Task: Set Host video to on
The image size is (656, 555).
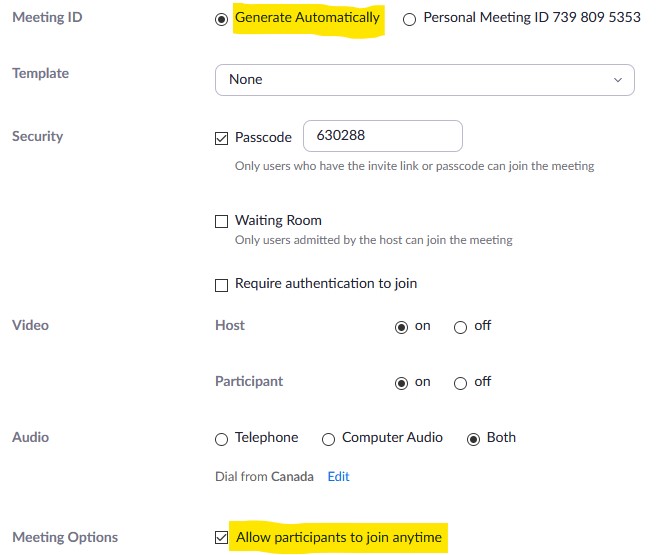Action: (401, 327)
